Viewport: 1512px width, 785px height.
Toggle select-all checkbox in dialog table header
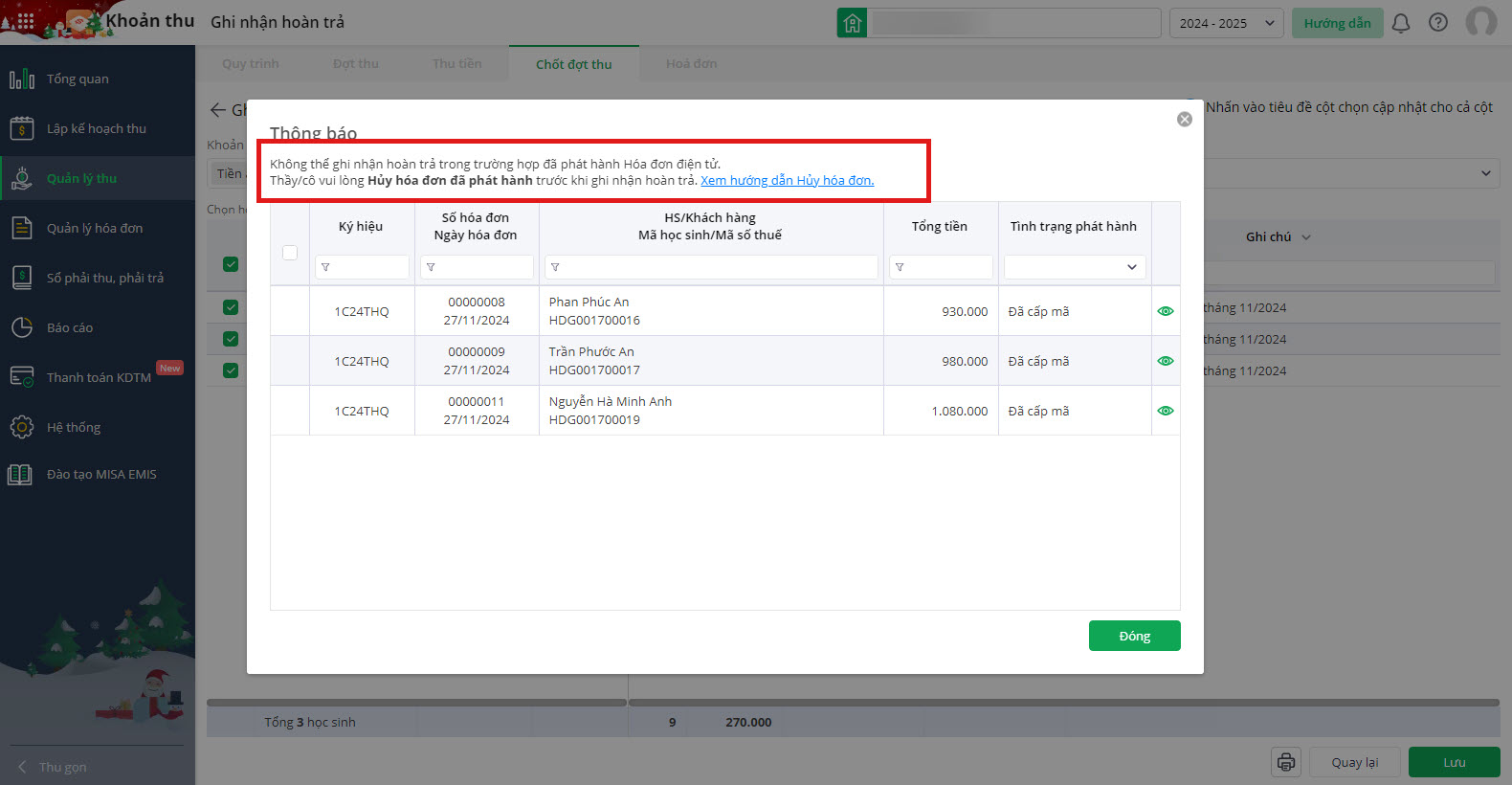coord(290,253)
